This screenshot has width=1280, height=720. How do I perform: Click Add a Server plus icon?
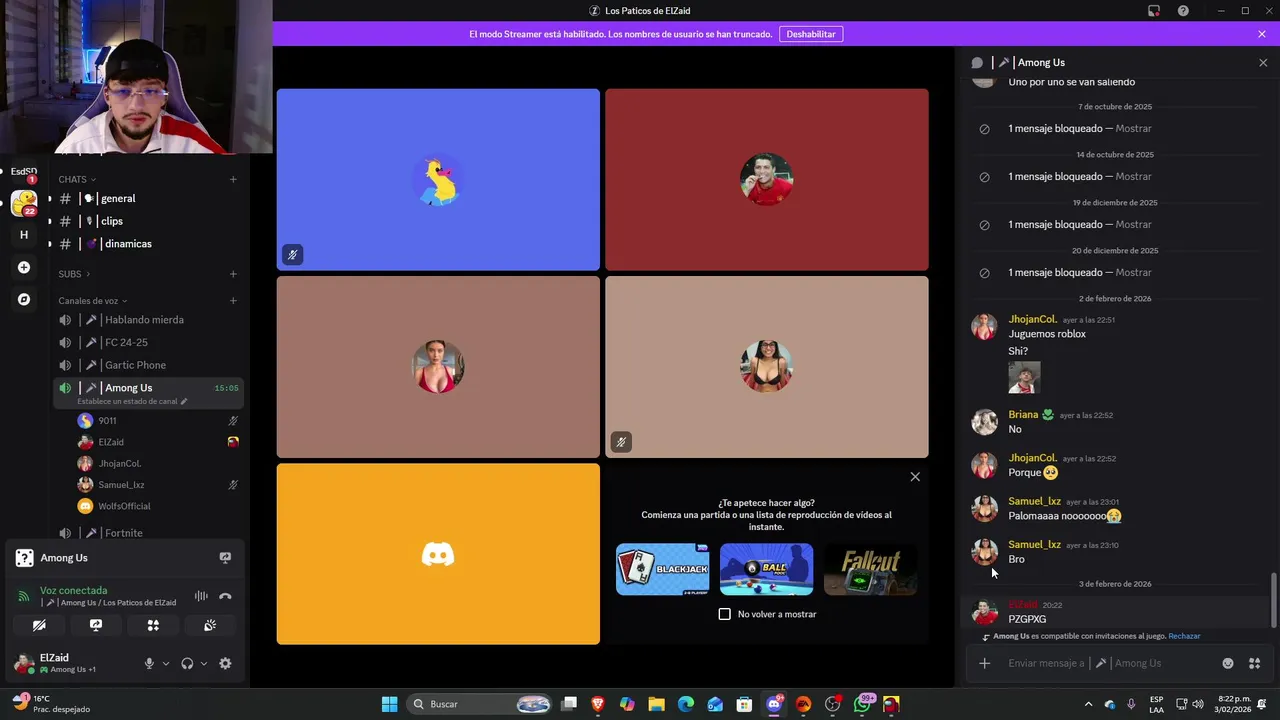pyautogui.click(x=24, y=267)
